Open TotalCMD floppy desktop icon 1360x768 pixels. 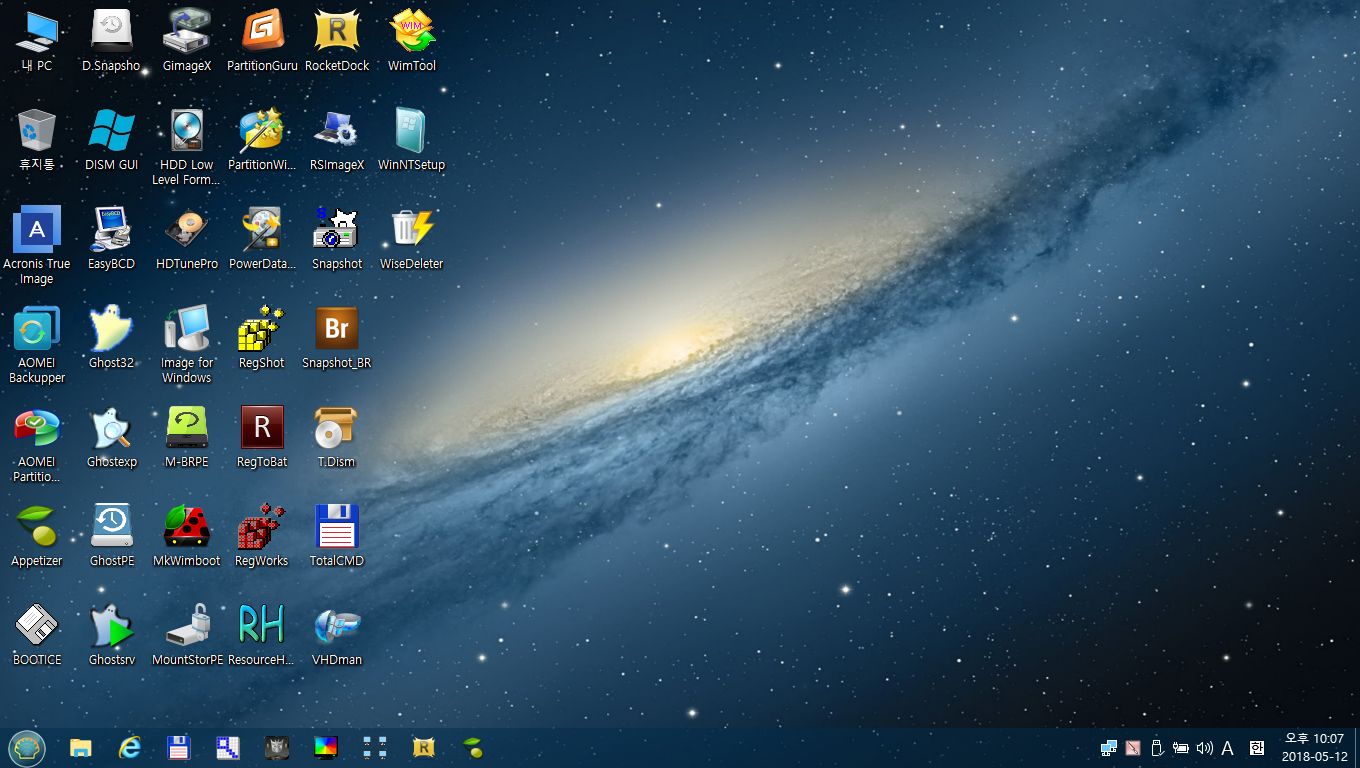(337, 536)
